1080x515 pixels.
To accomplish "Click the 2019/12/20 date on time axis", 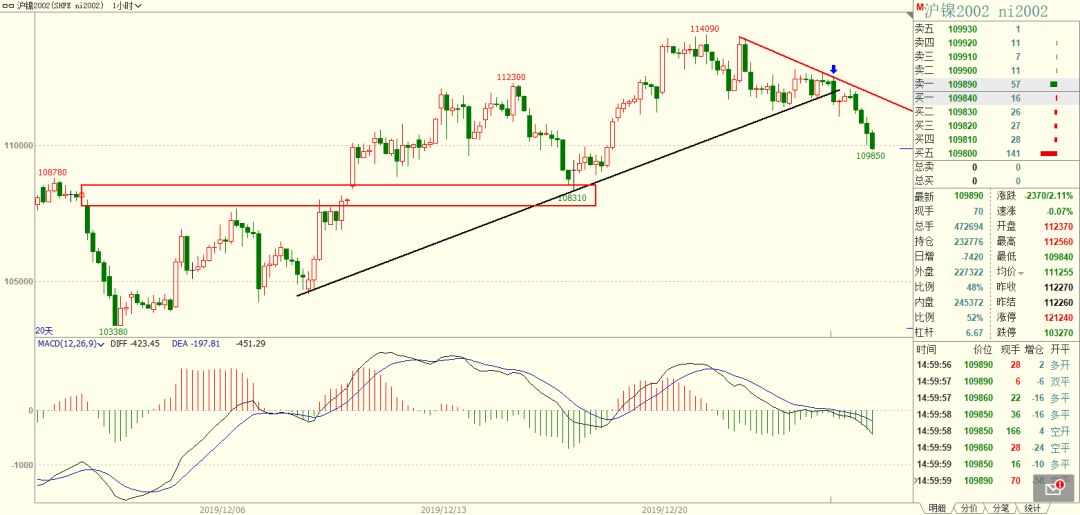I will [x=665, y=510].
